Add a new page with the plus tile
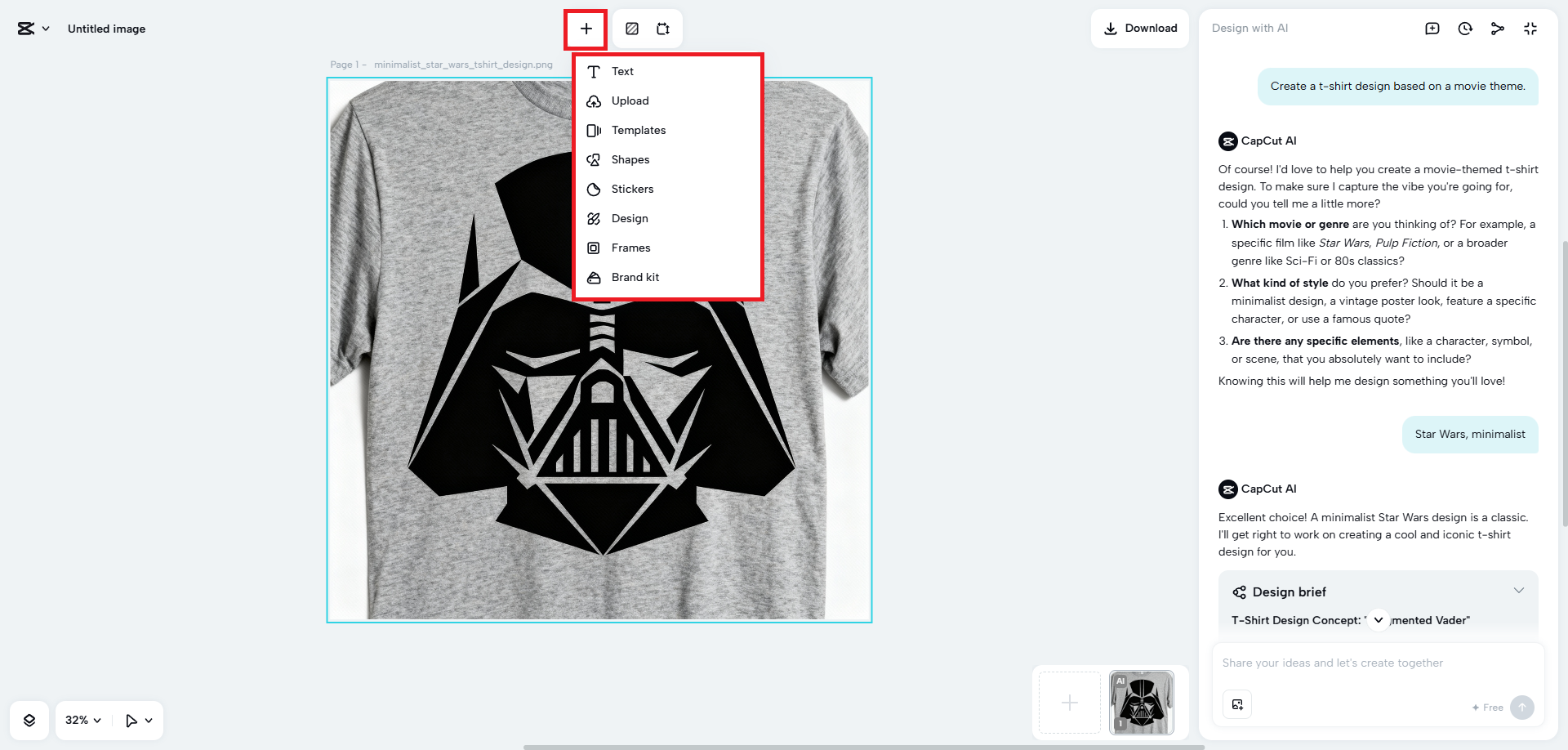The image size is (1568, 750). point(1070,703)
